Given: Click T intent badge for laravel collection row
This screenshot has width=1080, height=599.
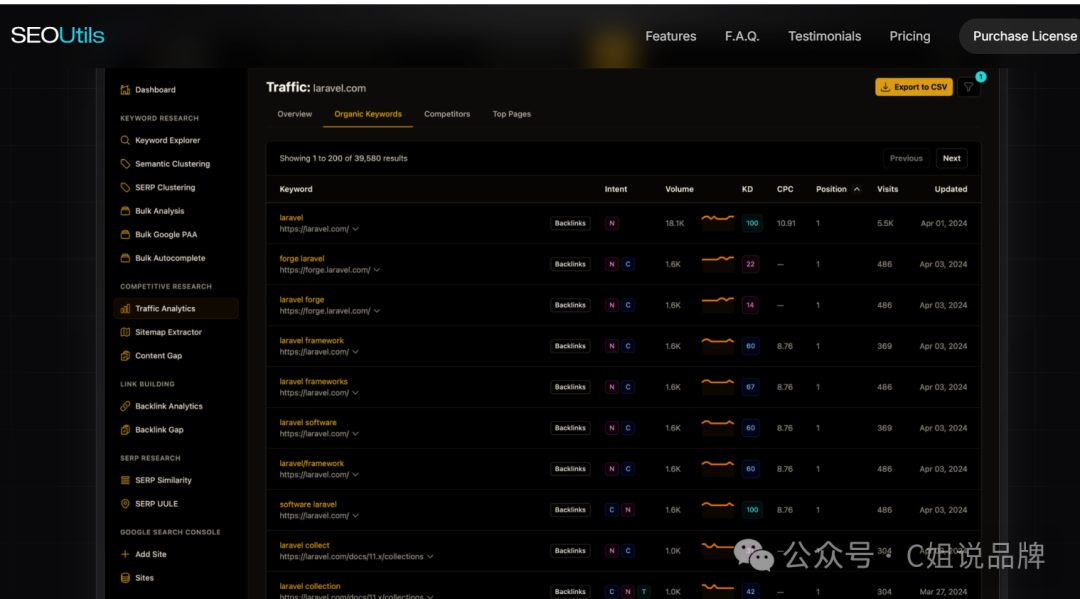Looking at the screenshot, I should (643, 591).
